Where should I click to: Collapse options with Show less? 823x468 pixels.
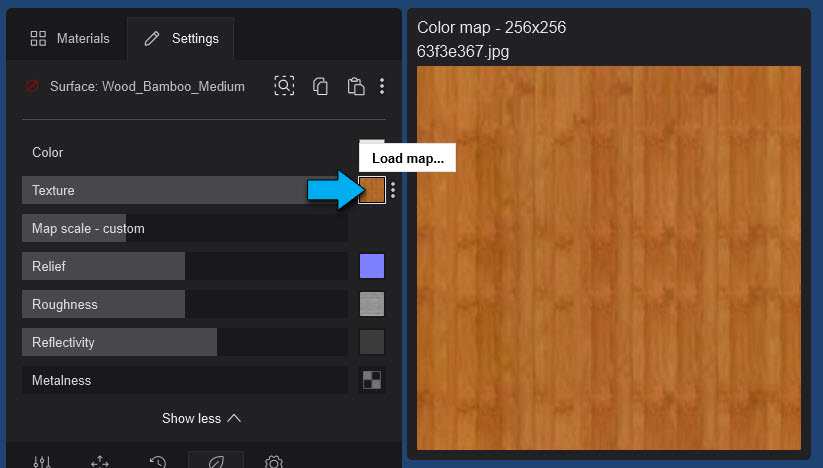click(201, 418)
